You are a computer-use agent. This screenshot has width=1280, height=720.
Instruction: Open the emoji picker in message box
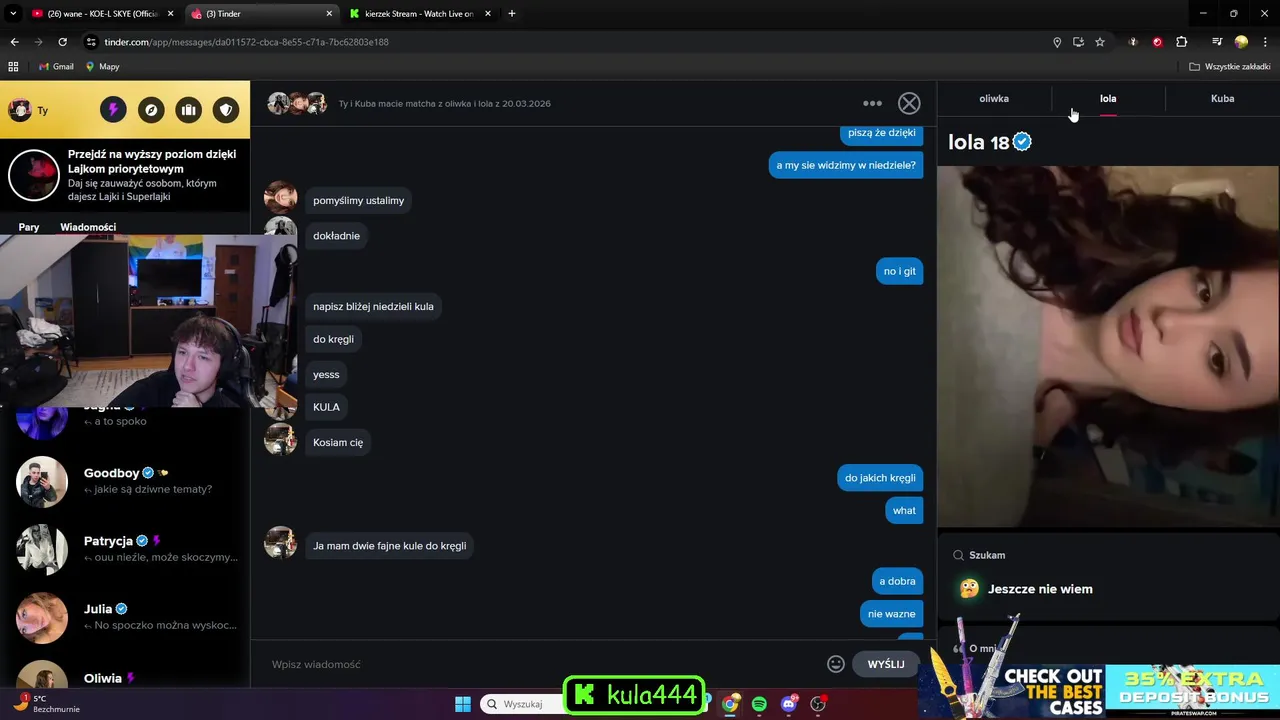coord(836,664)
